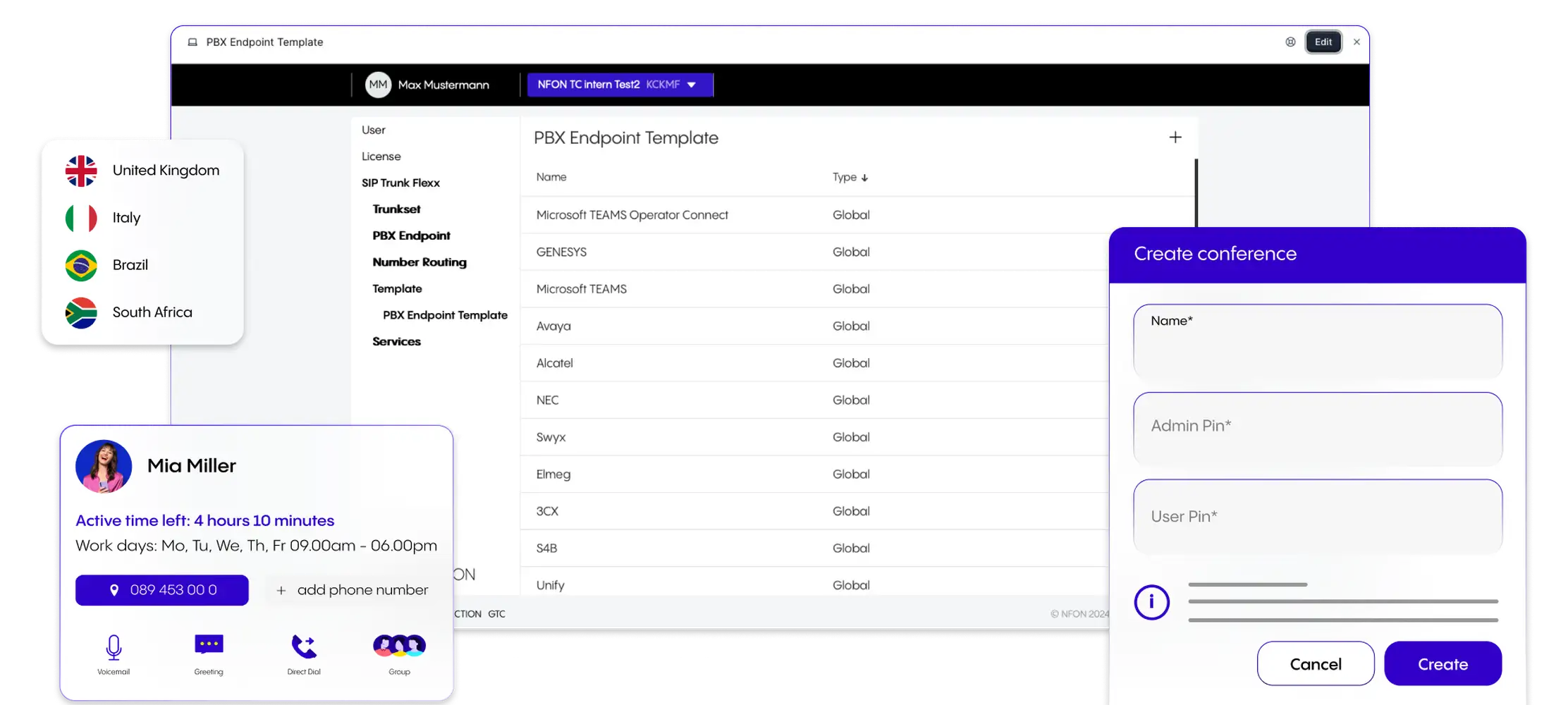This screenshot has height=705, width=1568.
Task: Open the License sidebar item
Action: 381,156
